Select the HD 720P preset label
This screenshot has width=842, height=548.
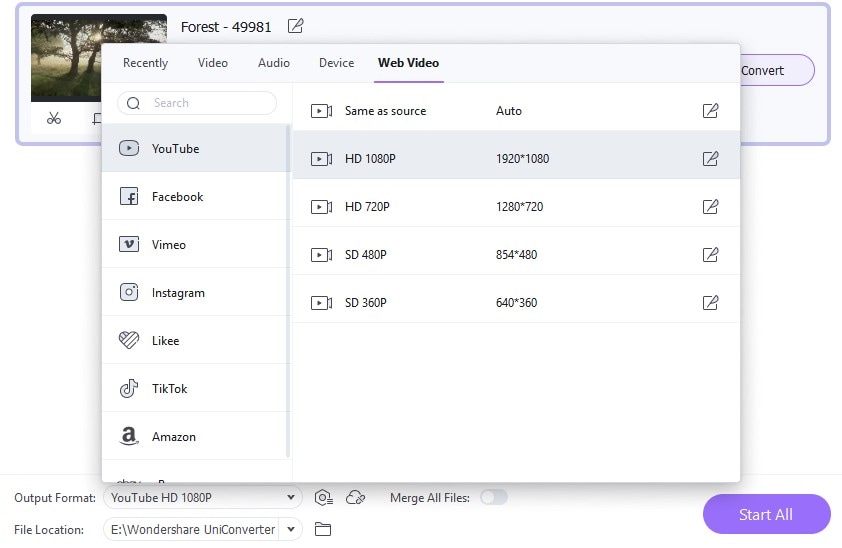coord(367,207)
